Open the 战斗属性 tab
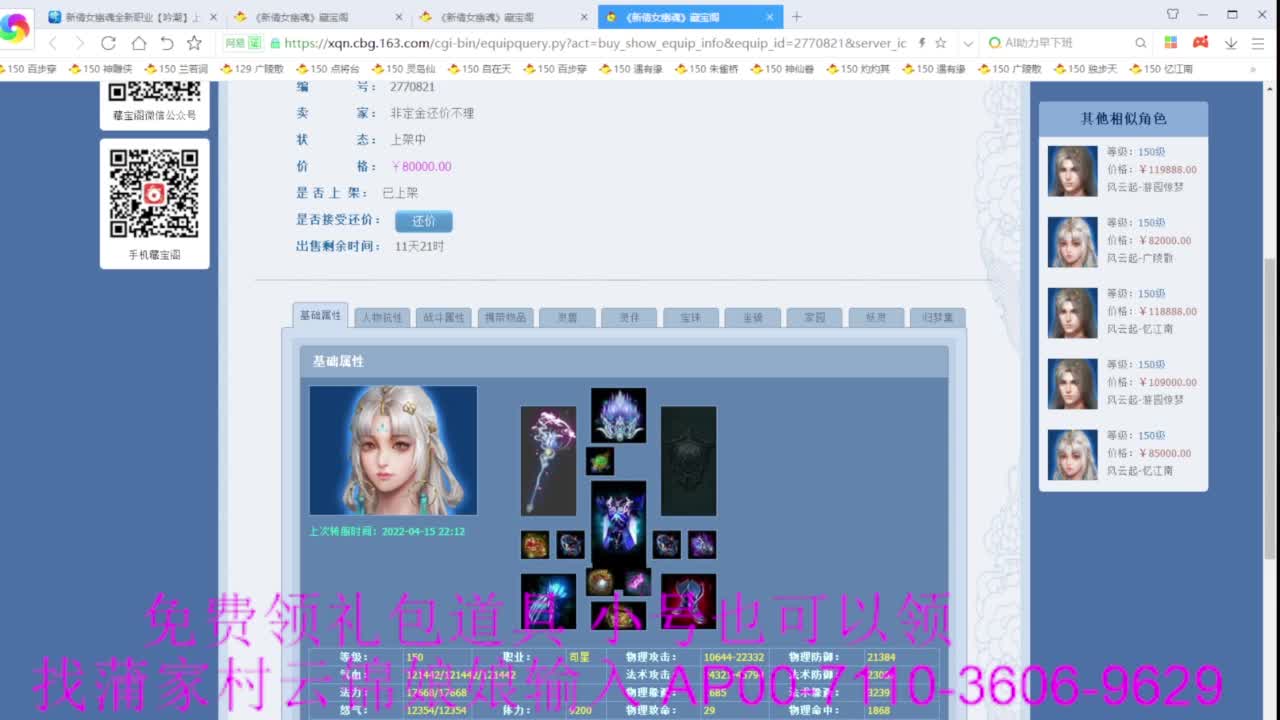Screen dimensions: 1280x720 [x=443, y=317]
